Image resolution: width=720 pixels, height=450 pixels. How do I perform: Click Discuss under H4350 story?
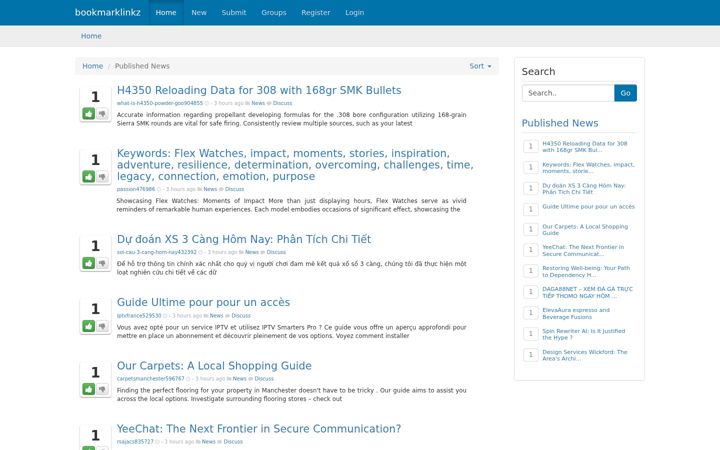(x=282, y=103)
